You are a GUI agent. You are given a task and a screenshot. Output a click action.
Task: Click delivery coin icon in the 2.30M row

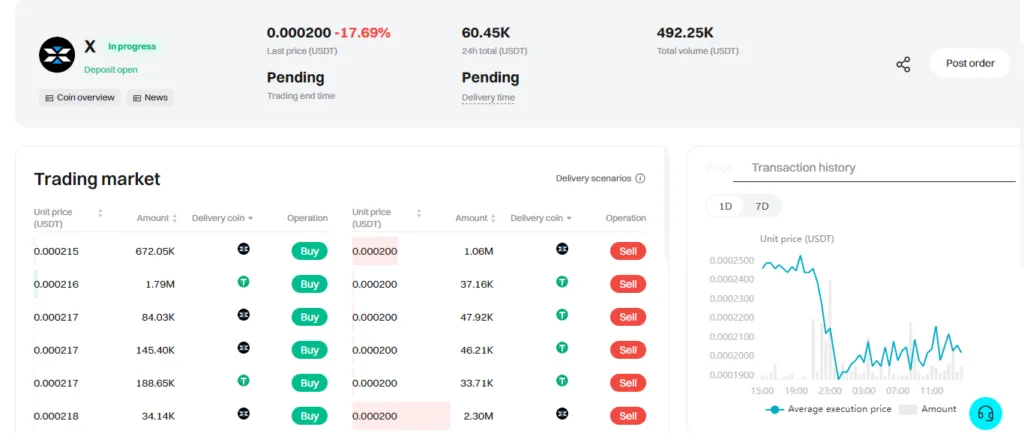point(562,413)
